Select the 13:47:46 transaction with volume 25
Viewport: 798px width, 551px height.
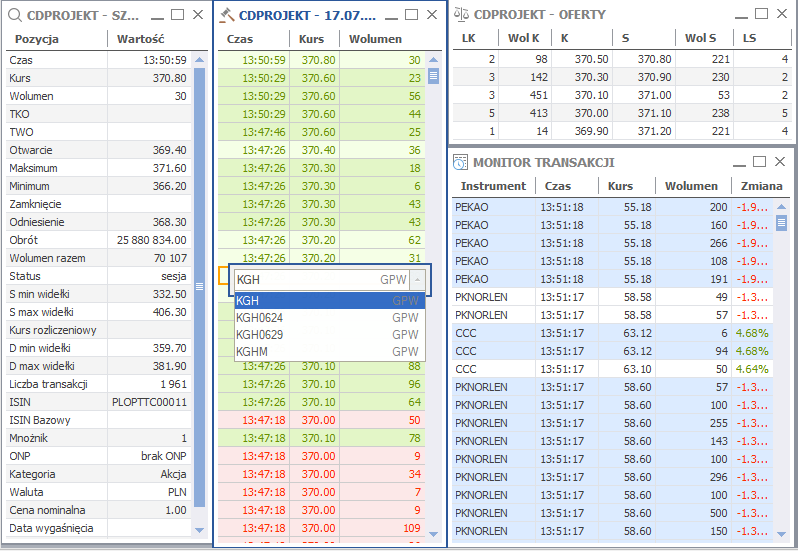pos(322,132)
